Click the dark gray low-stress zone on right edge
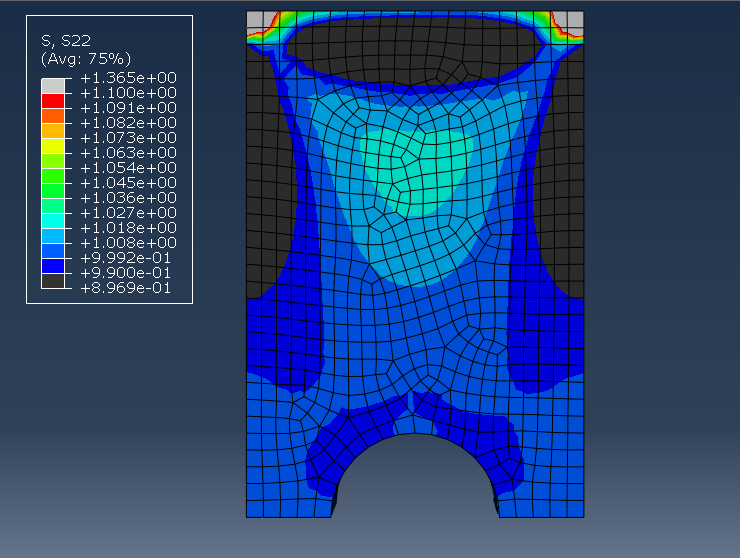740x558 pixels. (568, 180)
